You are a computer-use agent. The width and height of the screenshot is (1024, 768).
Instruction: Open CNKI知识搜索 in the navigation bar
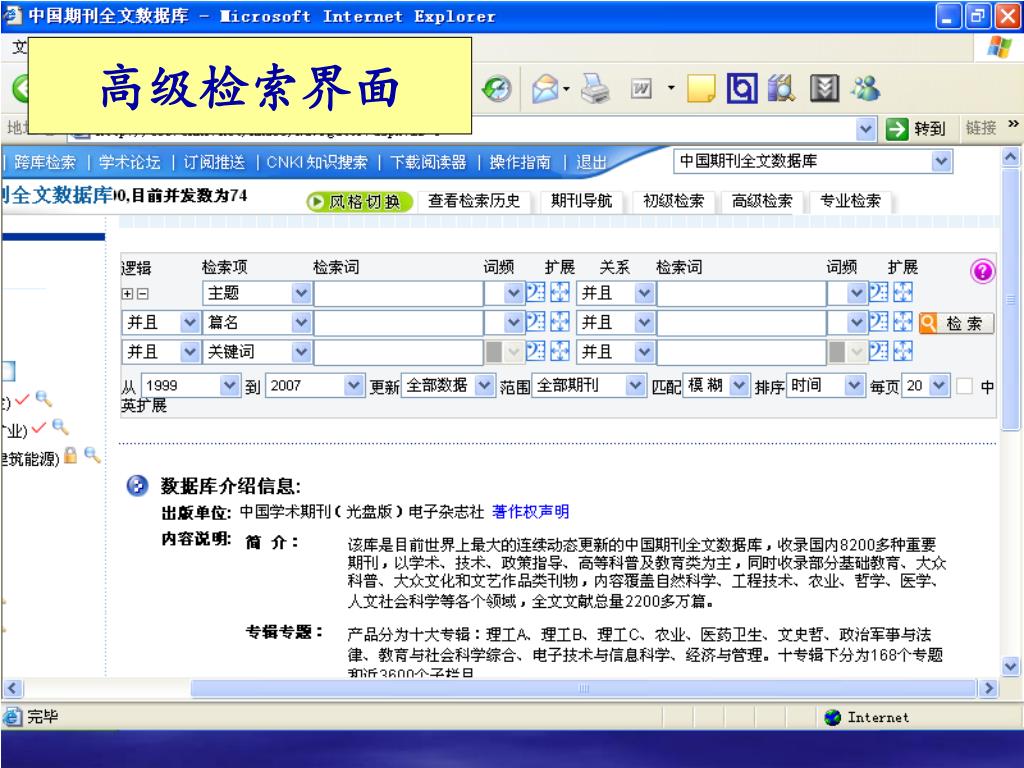(x=317, y=162)
